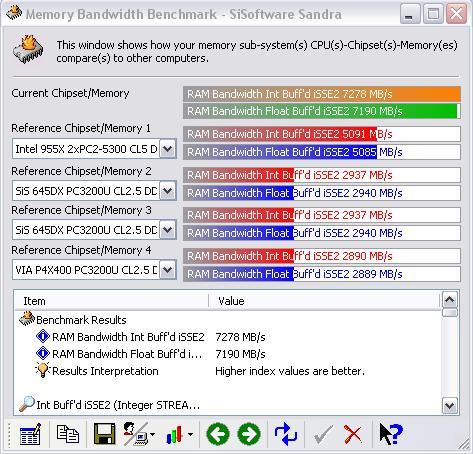Click results list scroll down arrow
473x454 pixels.
click(450, 406)
